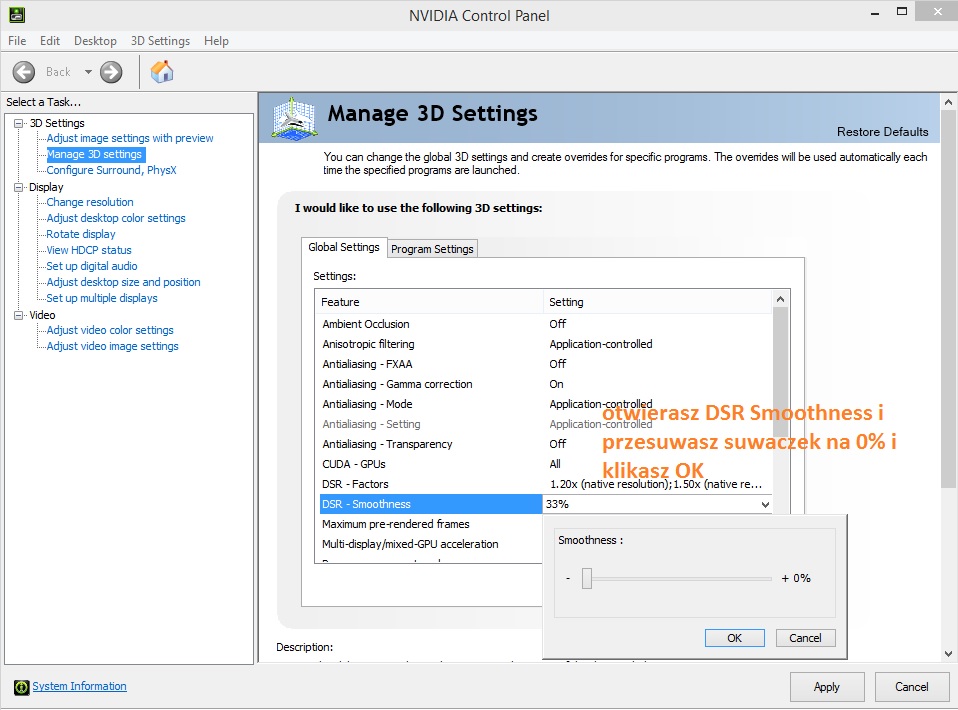Image resolution: width=958 pixels, height=710 pixels.
Task: Select the Antialiasing - FXAA row
Action: [546, 364]
